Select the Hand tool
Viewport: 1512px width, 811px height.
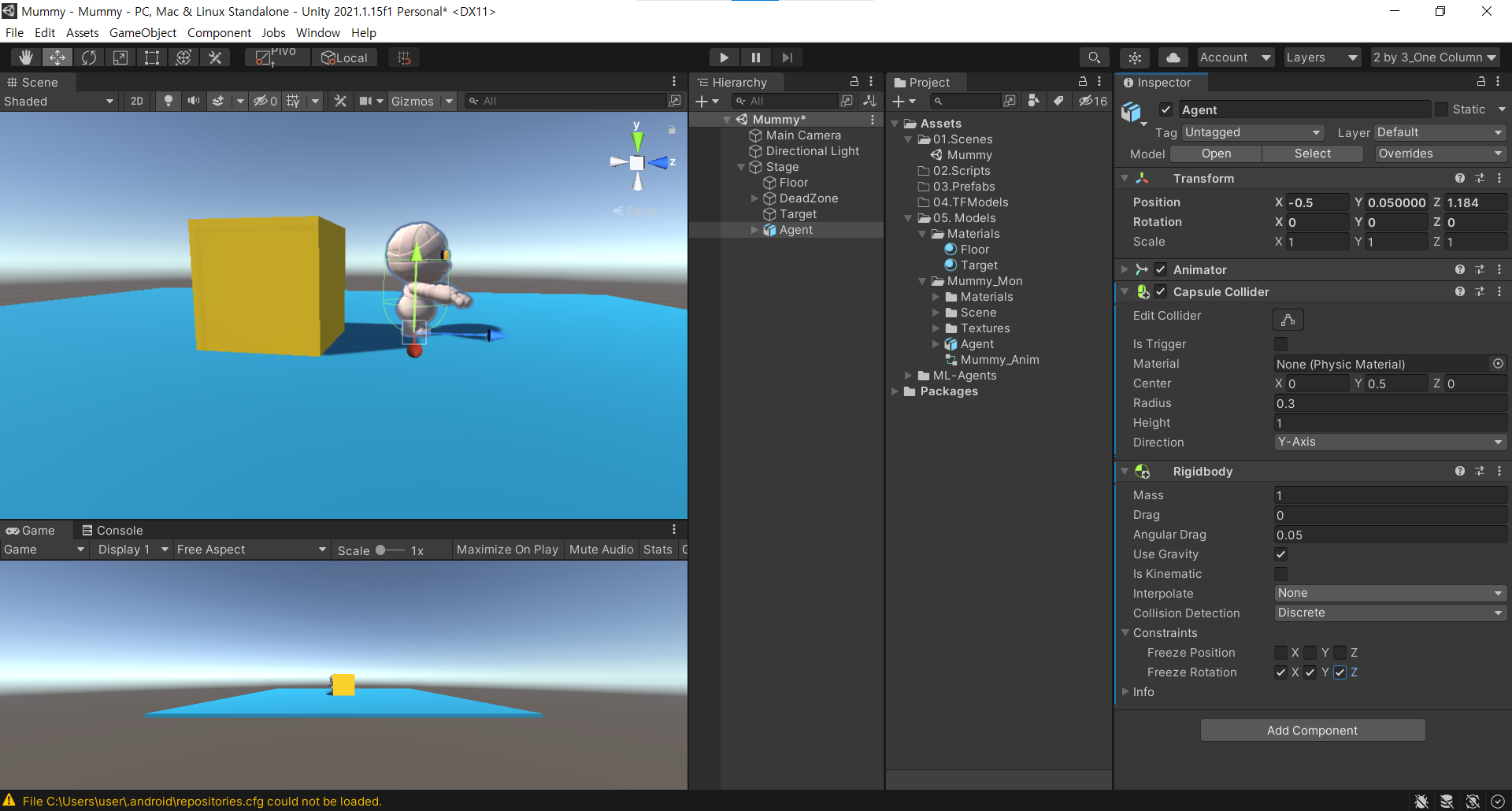tap(26, 57)
